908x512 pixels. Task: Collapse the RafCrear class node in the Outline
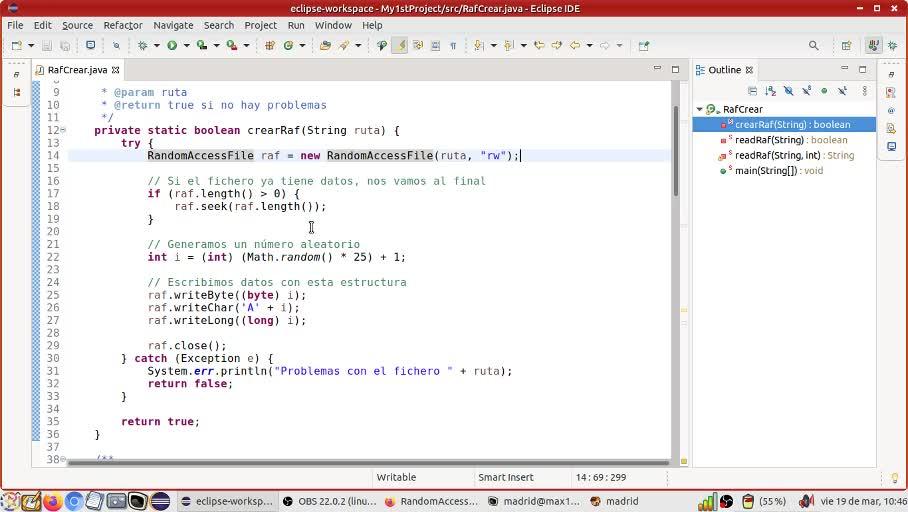700,109
